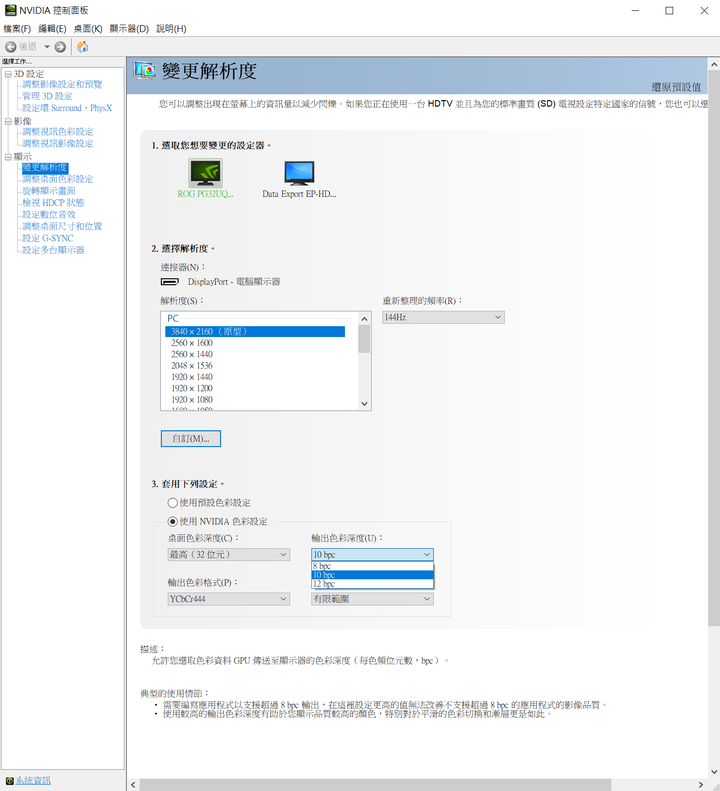Collapse the 影像 tree node
Image resolution: width=720 pixels, height=791 pixels.
coord(8,122)
